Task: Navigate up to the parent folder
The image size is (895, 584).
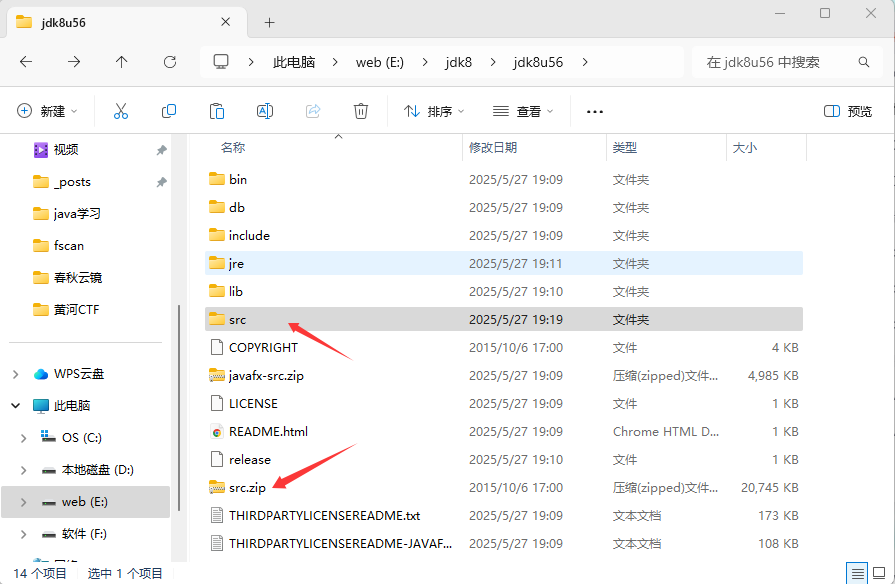Action: (x=120, y=62)
